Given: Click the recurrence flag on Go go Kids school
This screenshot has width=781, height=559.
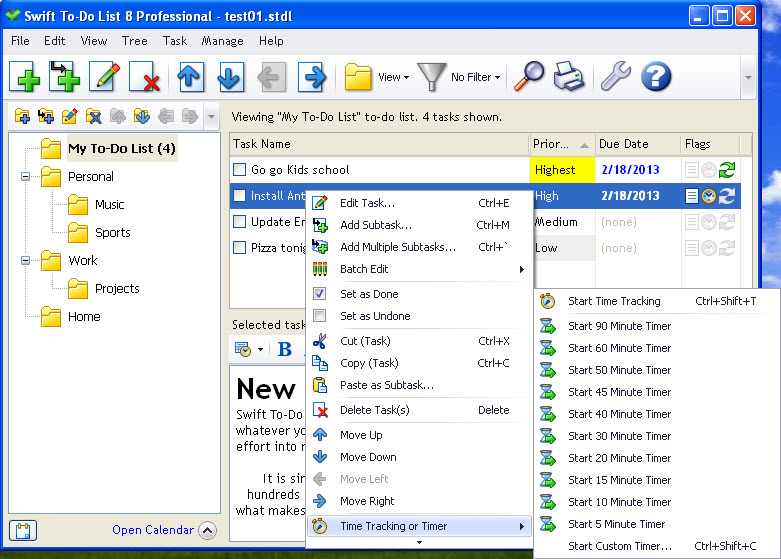Looking at the screenshot, I should click(727, 170).
